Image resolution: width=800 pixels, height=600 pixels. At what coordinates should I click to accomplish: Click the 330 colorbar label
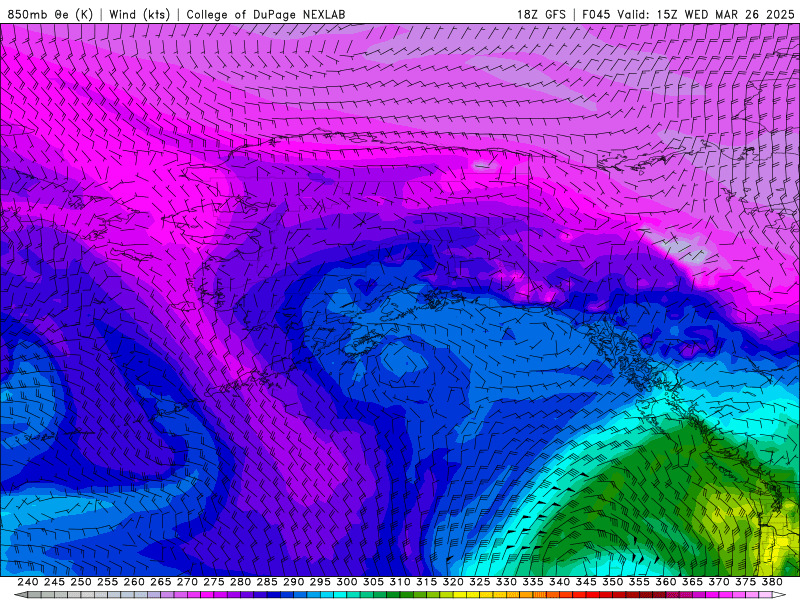506,582
